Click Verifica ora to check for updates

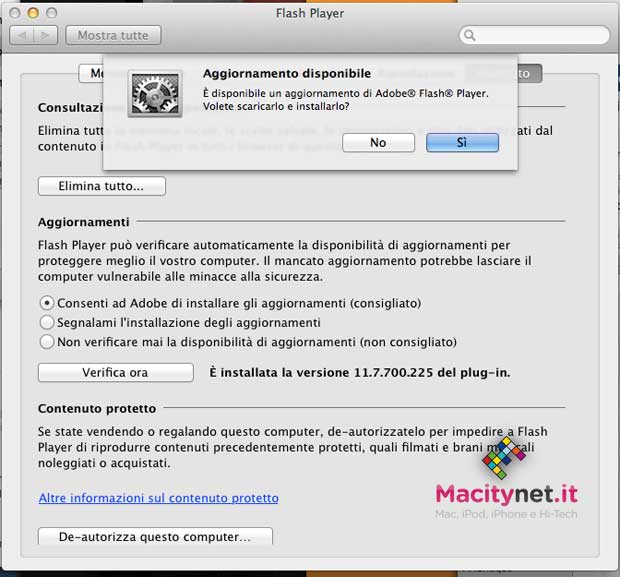(115, 373)
